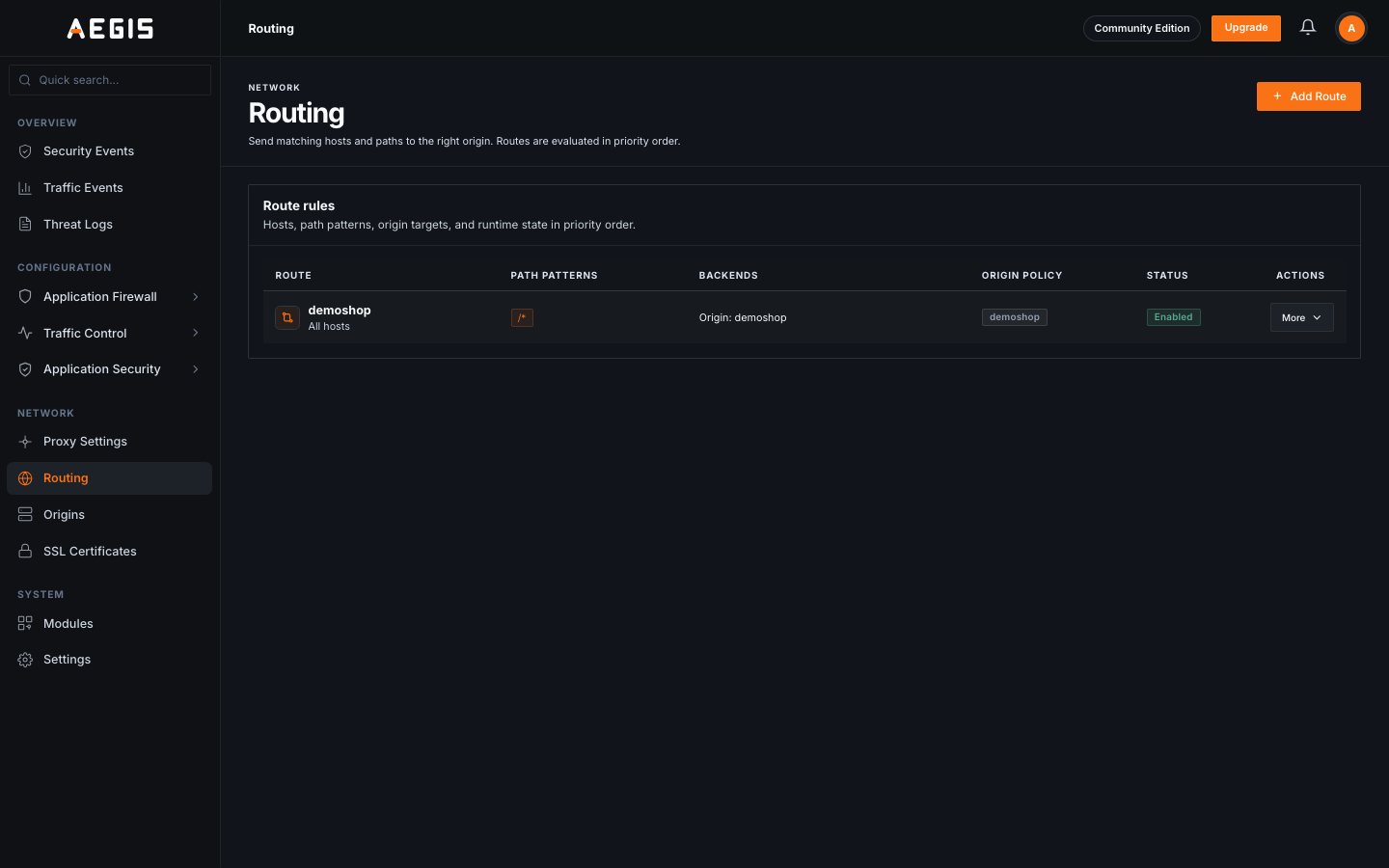This screenshot has width=1389, height=868.
Task: Click the Path Patterns column header
Action: pyautogui.click(x=554, y=276)
